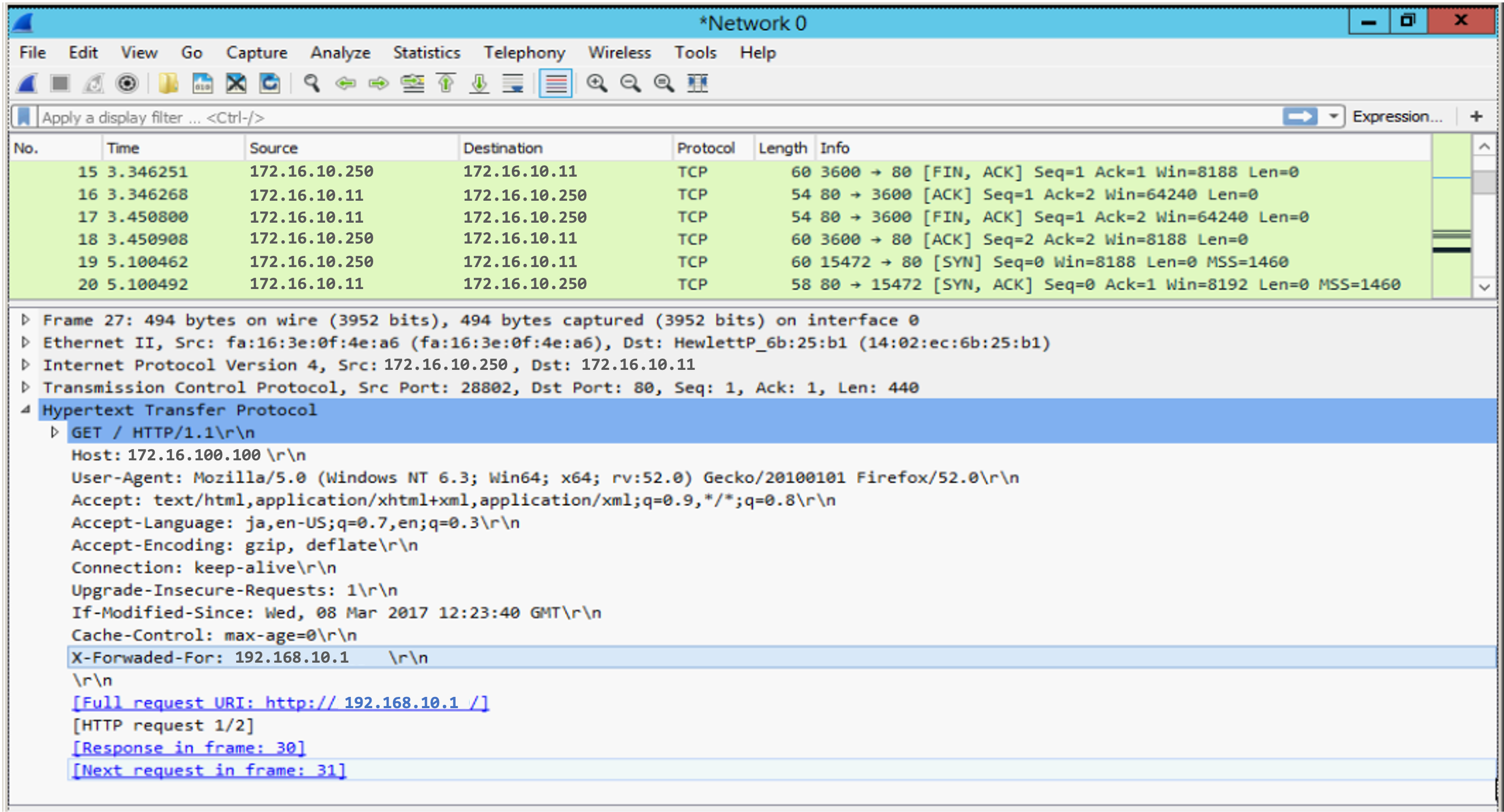Click the Expression... button
Image resolution: width=1504 pixels, height=812 pixels.
coord(1397,117)
